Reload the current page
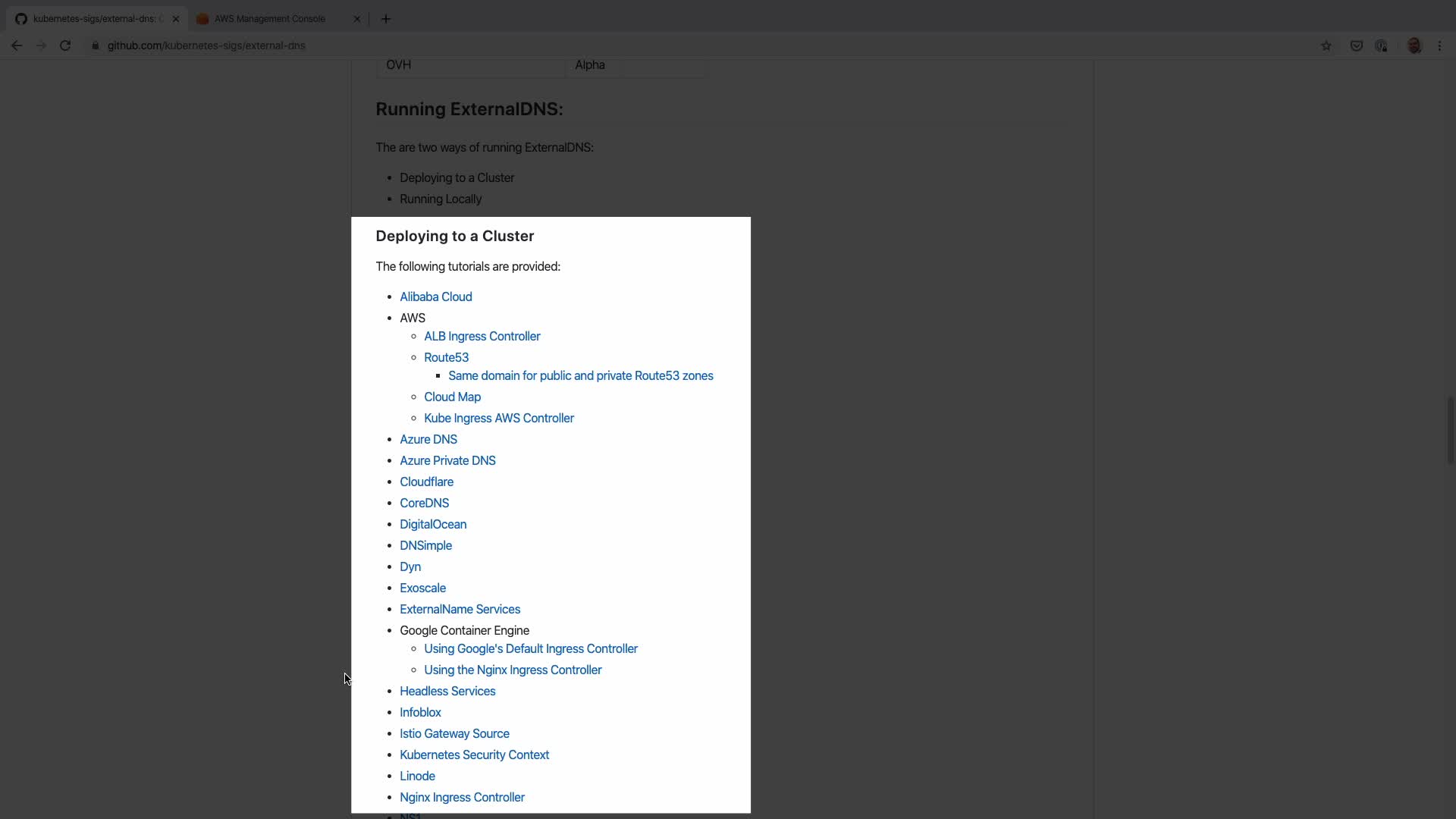 coord(65,45)
